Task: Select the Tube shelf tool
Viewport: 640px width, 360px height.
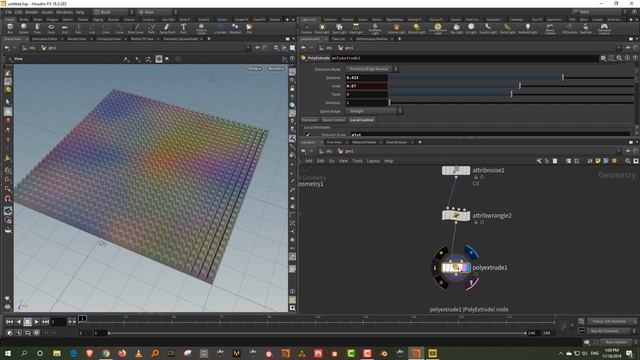Action: tap(37, 29)
